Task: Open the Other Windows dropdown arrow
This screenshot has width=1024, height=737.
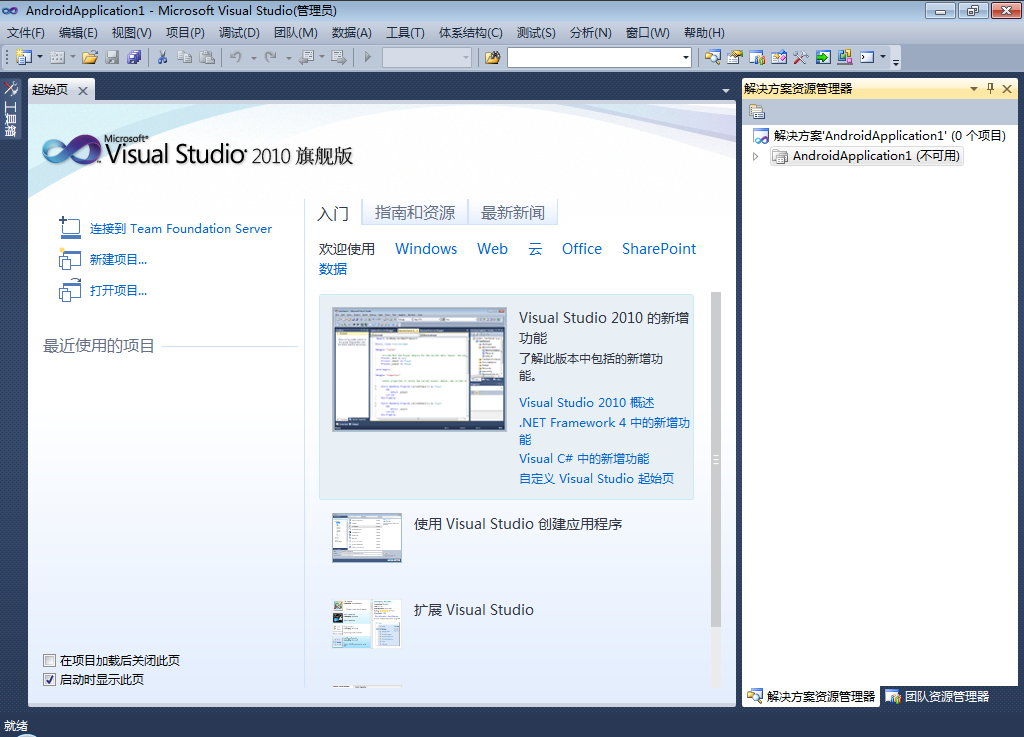Action: pos(883,57)
